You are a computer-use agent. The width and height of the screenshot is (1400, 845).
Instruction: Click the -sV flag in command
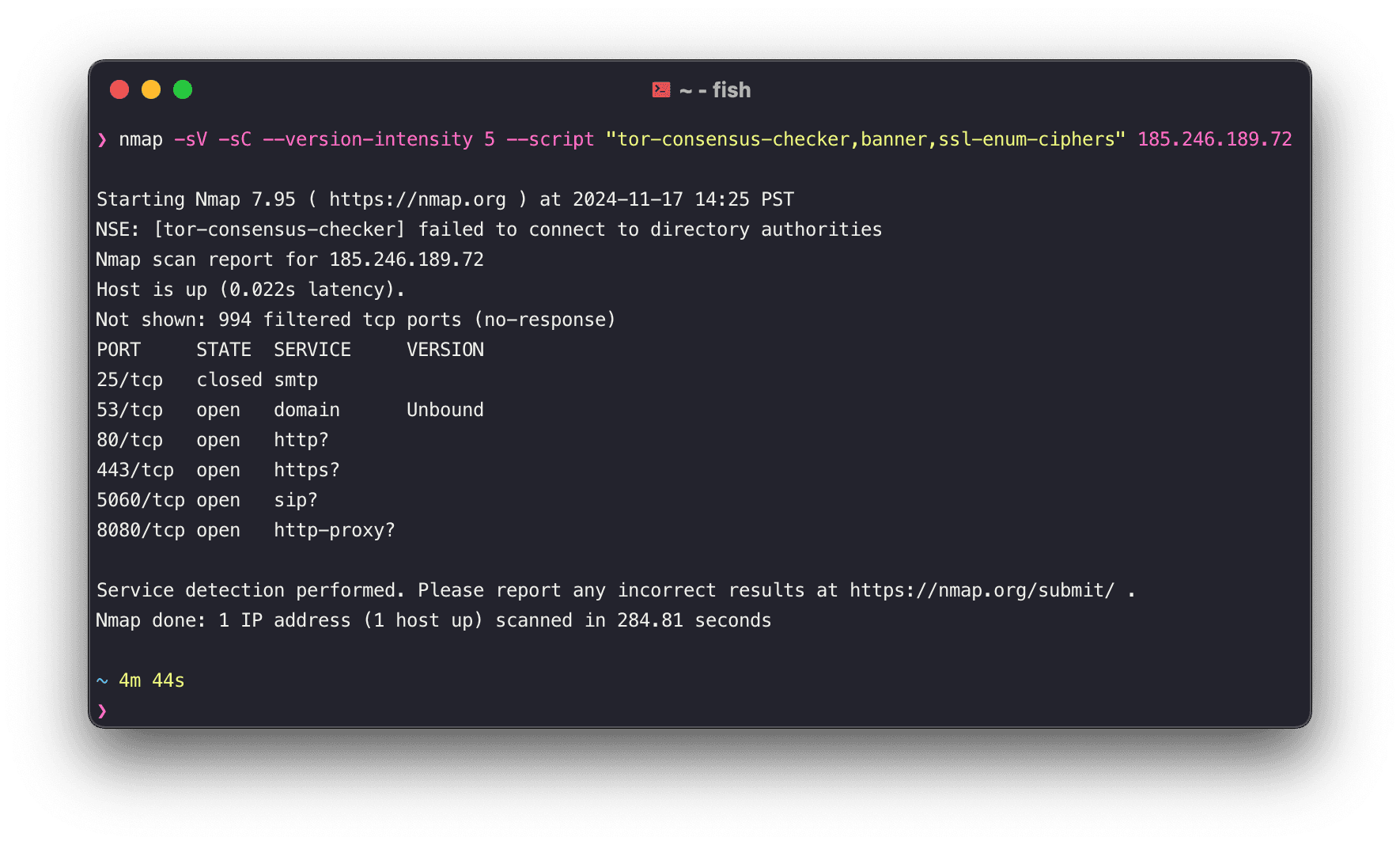coord(191,139)
